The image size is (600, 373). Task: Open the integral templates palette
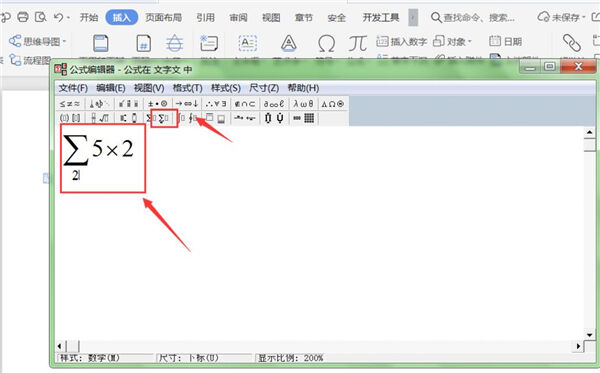(x=188, y=118)
